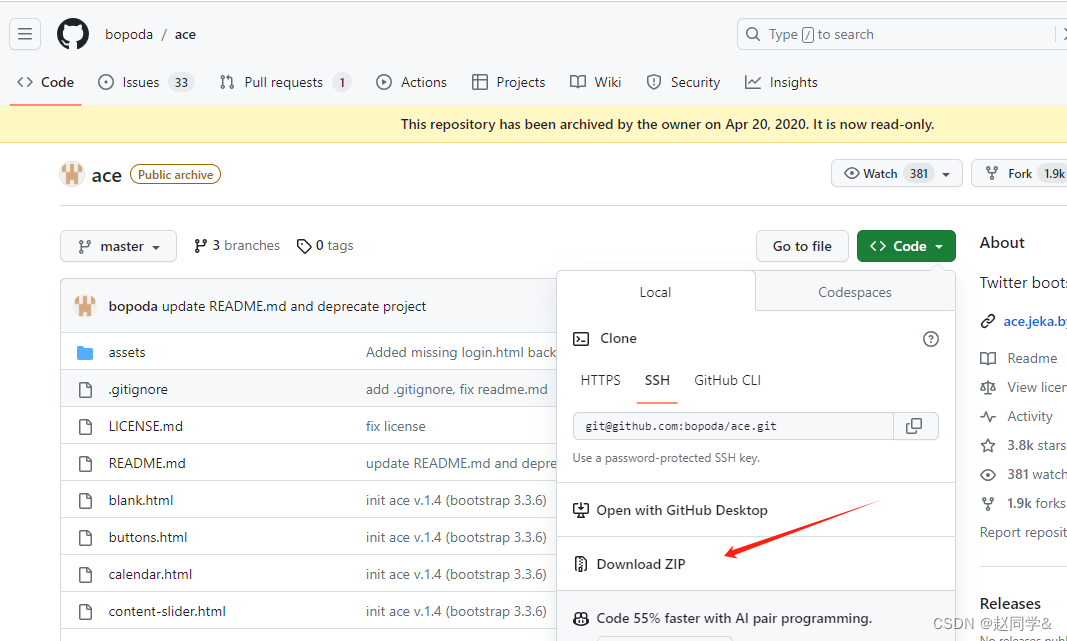The width and height of the screenshot is (1067, 641).
Task: Click the GitHub octocat logo
Action: [x=72, y=33]
